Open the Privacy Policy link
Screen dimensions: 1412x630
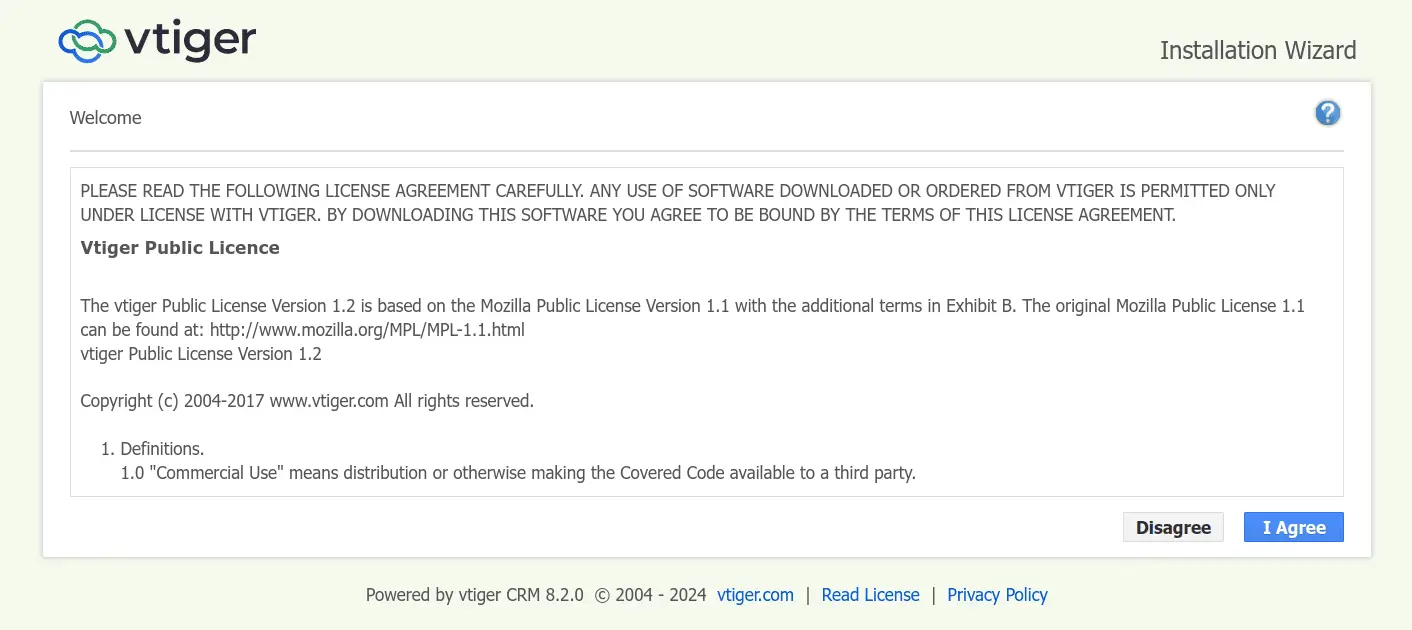(997, 595)
